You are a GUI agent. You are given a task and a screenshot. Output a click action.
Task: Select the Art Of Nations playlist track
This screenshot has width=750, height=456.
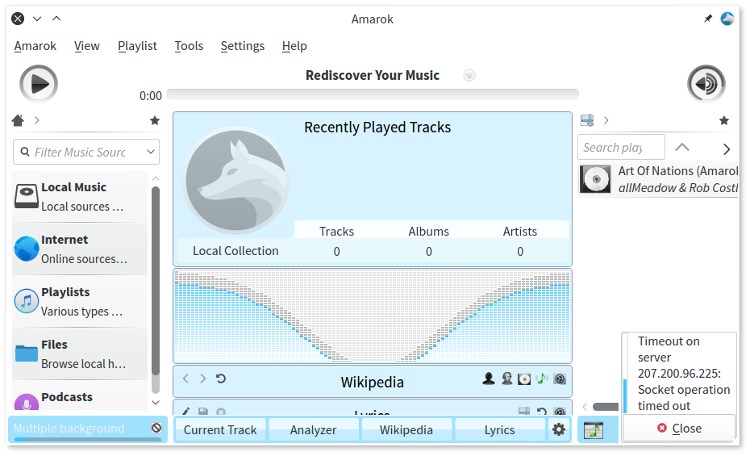(x=659, y=179)
